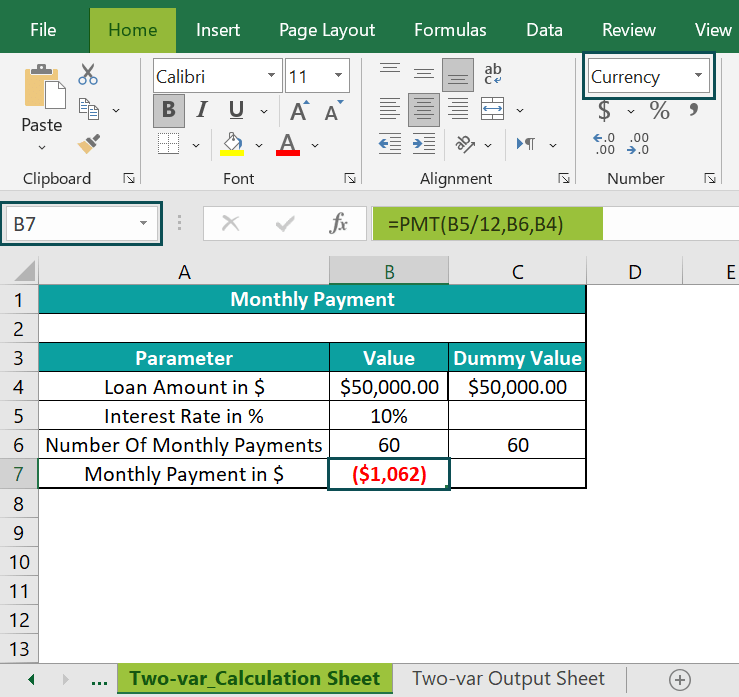Click the Wrap Text icon
Viewport: 739px width, 697px height.
coord(493,74)
